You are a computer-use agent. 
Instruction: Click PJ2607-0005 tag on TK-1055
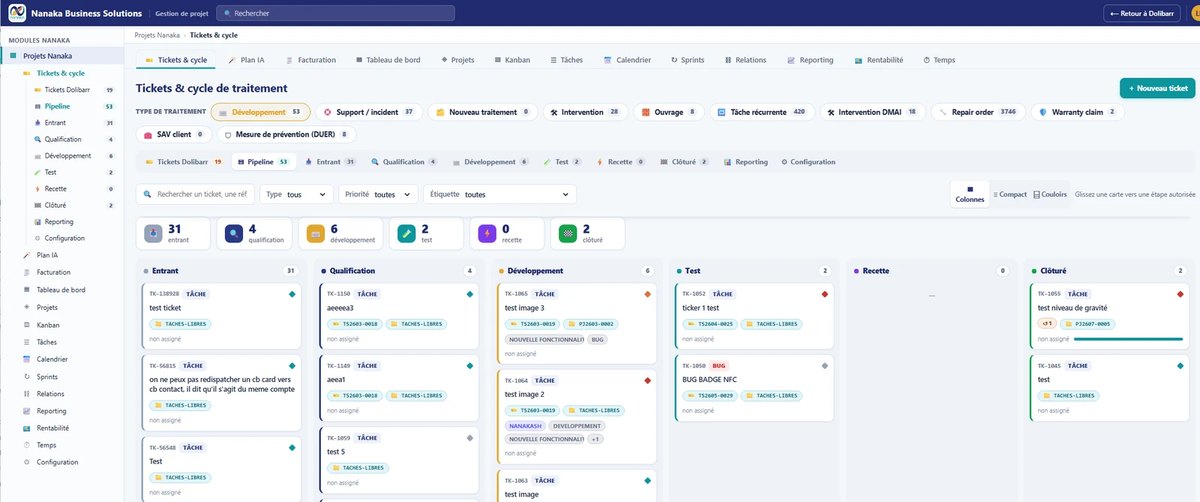tap(1086, 324)
